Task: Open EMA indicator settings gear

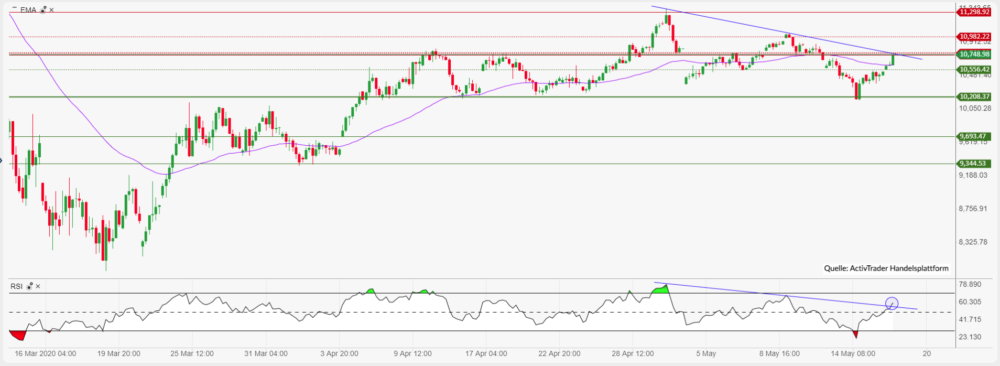Action: tap(43, 10)
